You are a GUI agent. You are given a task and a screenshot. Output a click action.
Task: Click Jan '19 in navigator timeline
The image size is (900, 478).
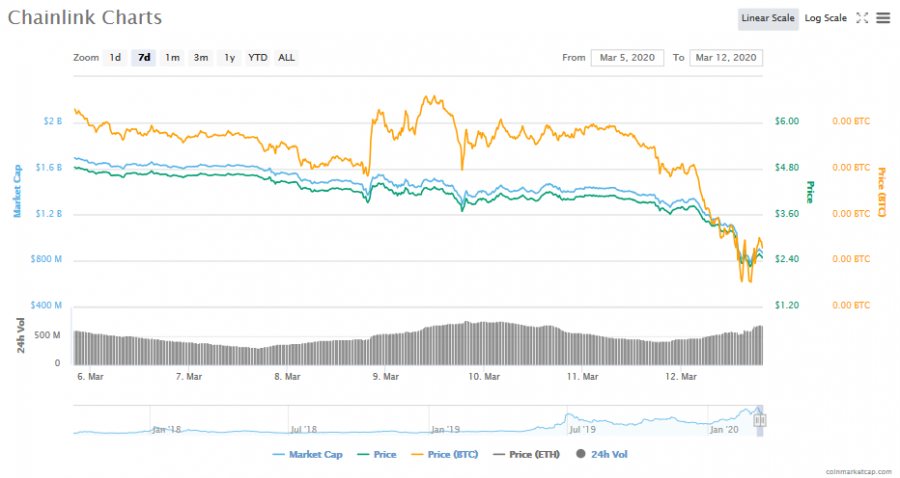tap(445, 429)
